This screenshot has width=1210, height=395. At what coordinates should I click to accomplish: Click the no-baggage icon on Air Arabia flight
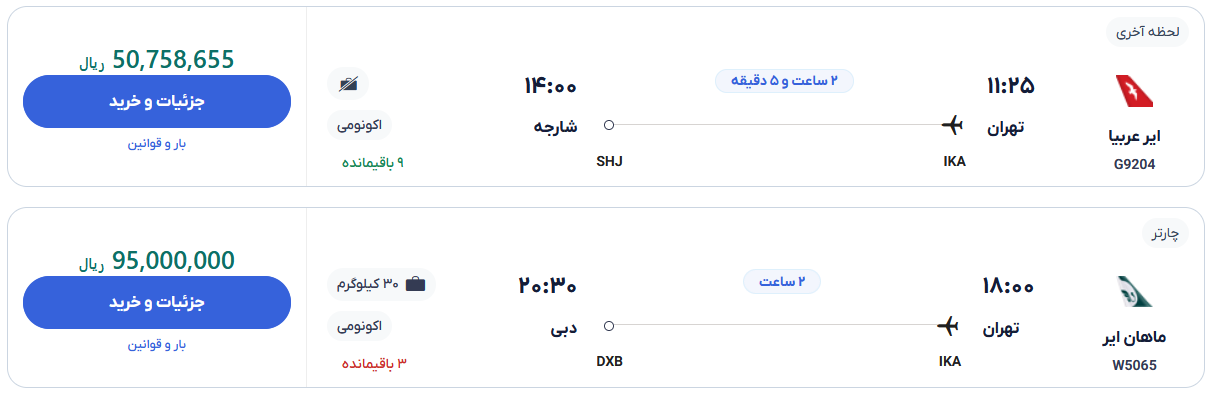(348, 84)
